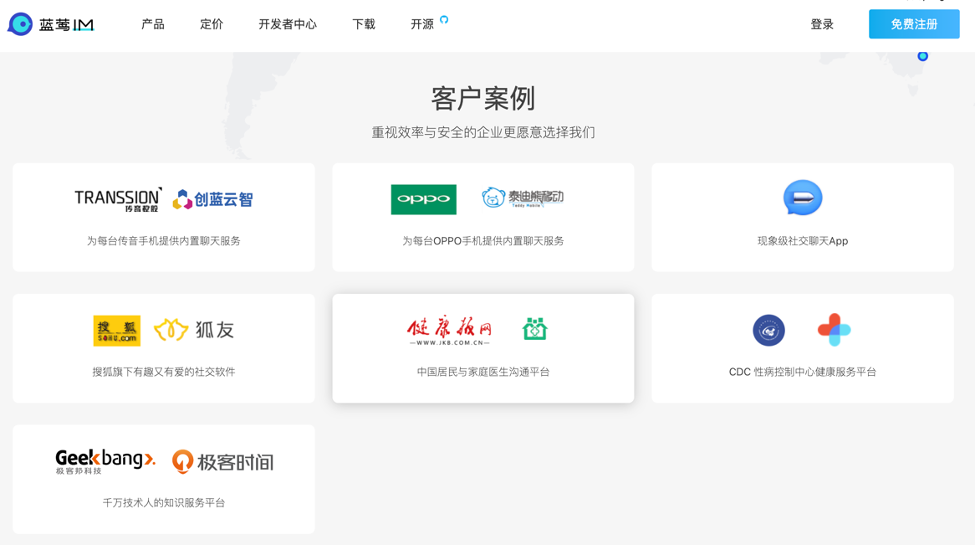Screen dimensions: 976x546
Task: Click the Geekbang 极客邦科技 logo
Action: (x=105, y=462)
